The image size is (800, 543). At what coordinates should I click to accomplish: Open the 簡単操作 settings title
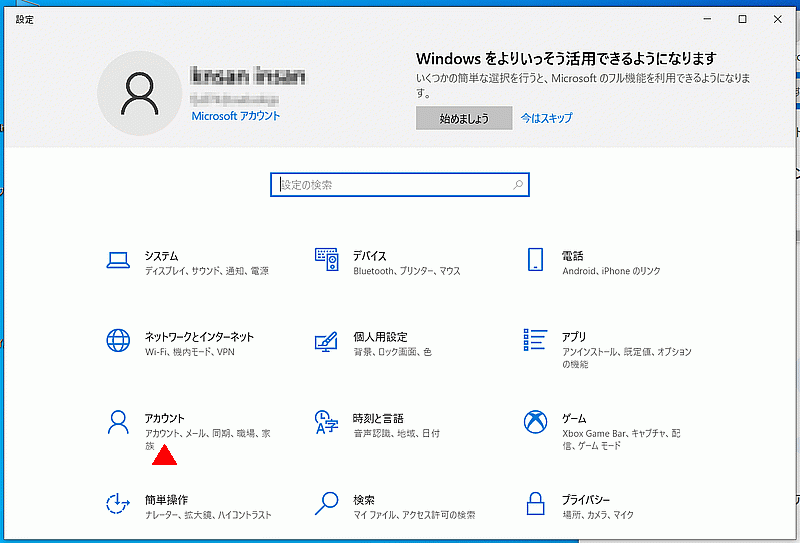pyautogui.click(x=166, y=500)
